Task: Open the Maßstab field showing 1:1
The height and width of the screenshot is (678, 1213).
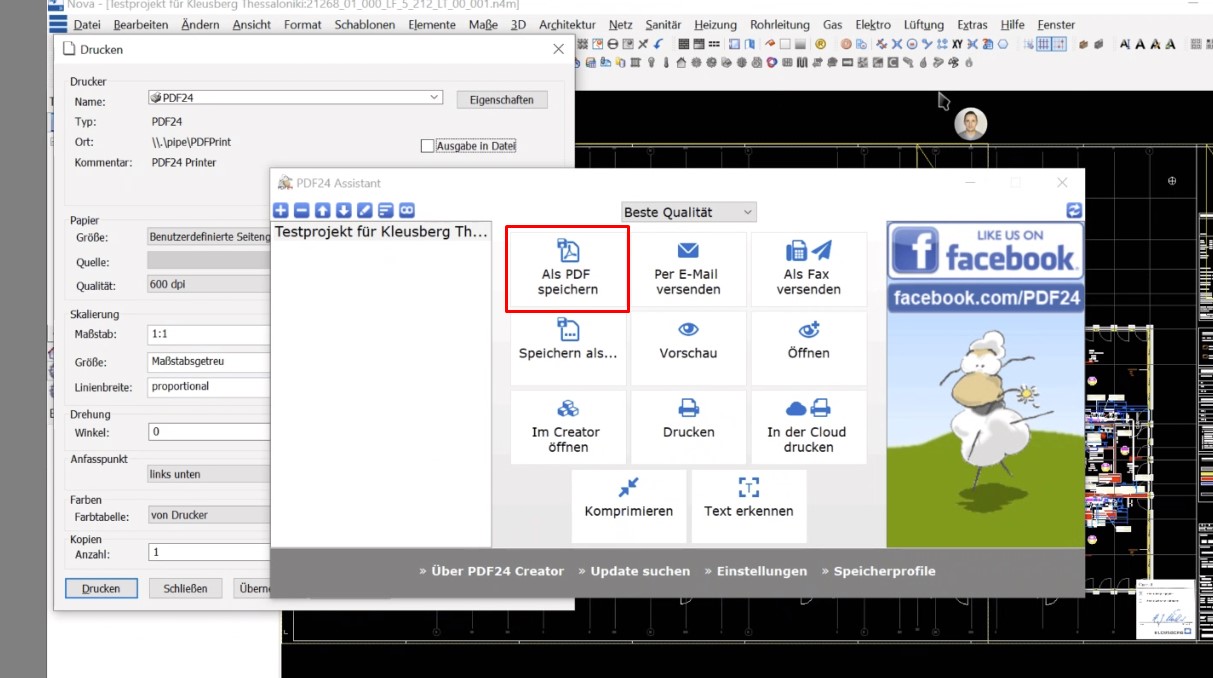Action: pyautogui.click(x=209, y=333)
